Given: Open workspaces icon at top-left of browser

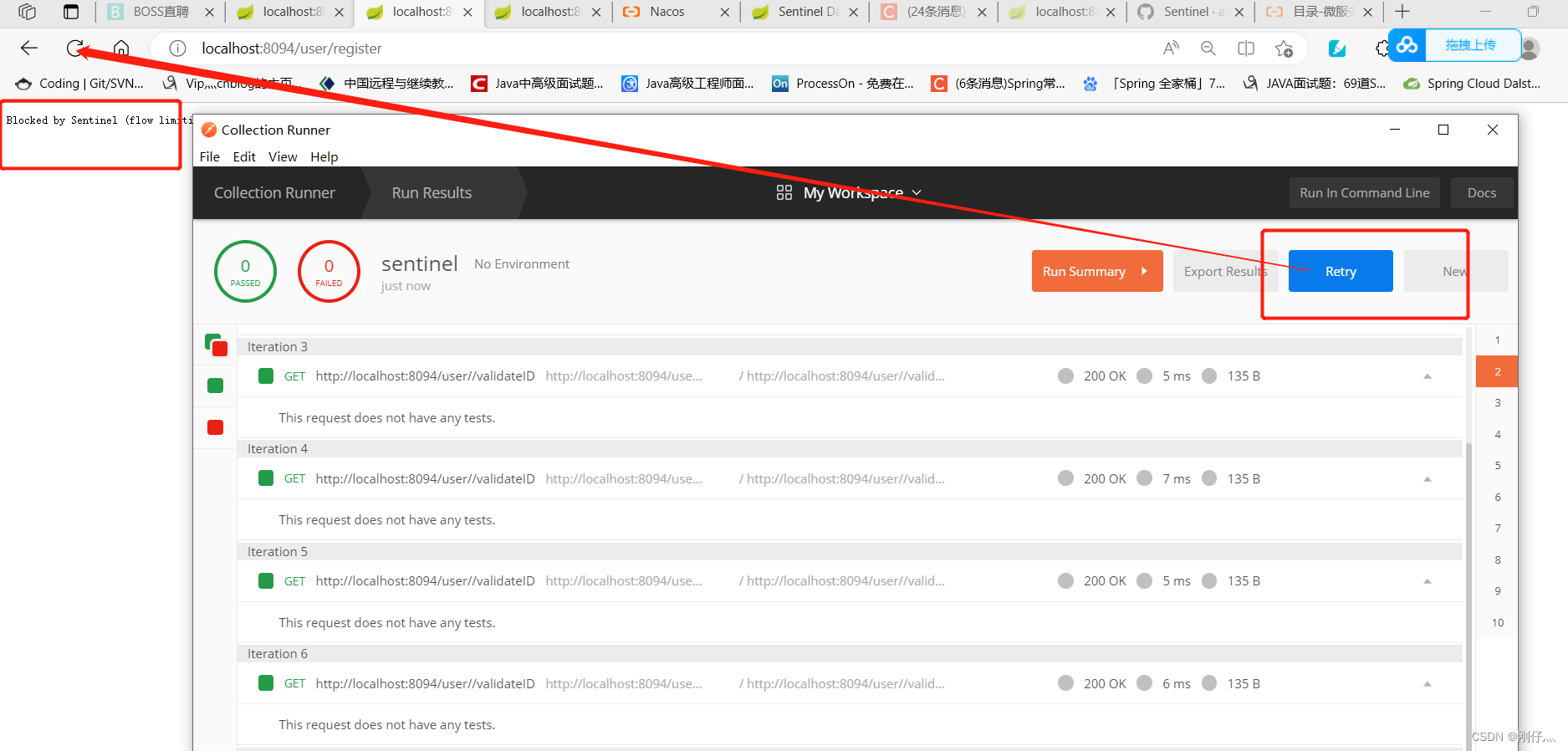Looking at the screenshot, I should coord(27,12).
